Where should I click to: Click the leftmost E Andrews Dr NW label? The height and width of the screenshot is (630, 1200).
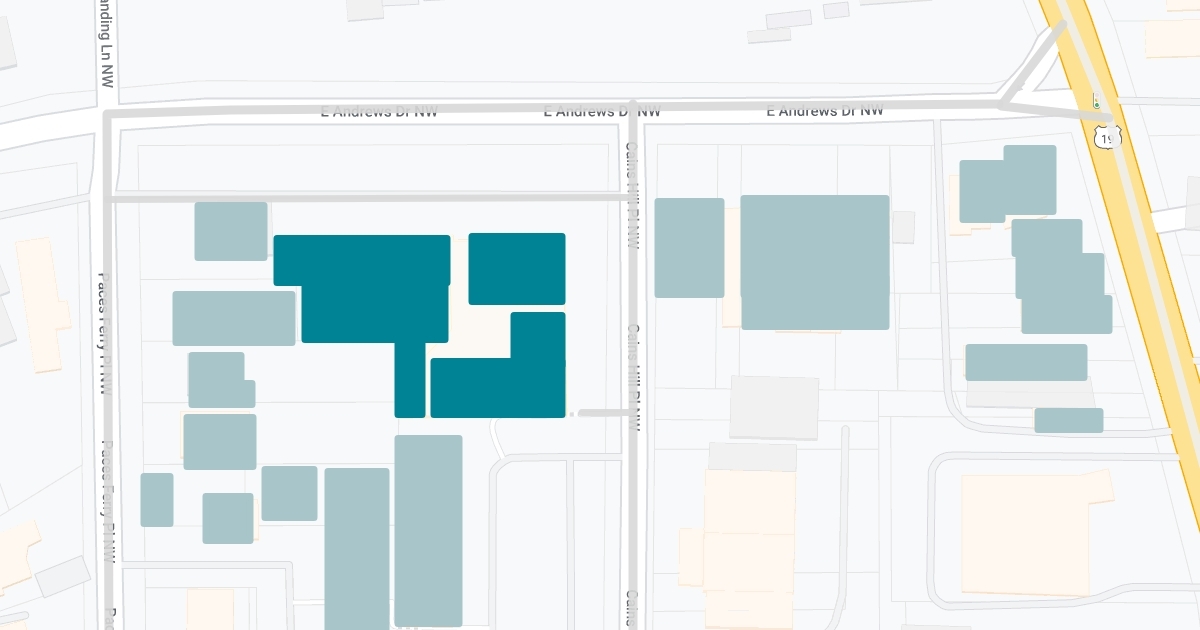tap(379, 112)
